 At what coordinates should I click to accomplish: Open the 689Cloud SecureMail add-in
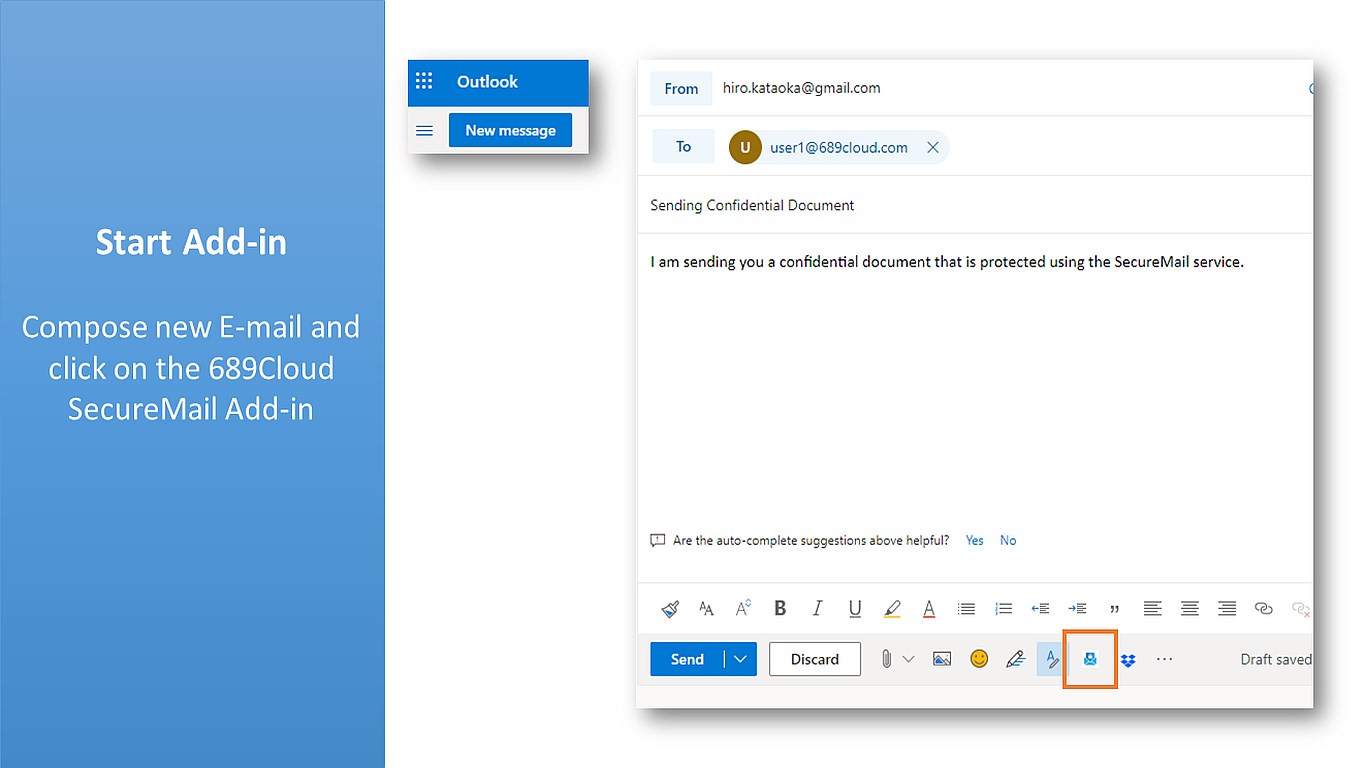point(1090,659)
